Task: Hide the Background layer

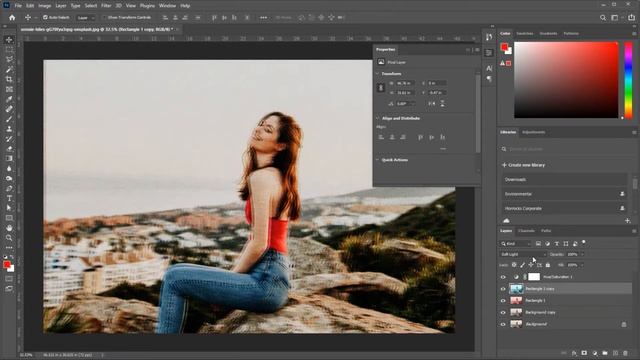Action: click(x=503, y=324)
